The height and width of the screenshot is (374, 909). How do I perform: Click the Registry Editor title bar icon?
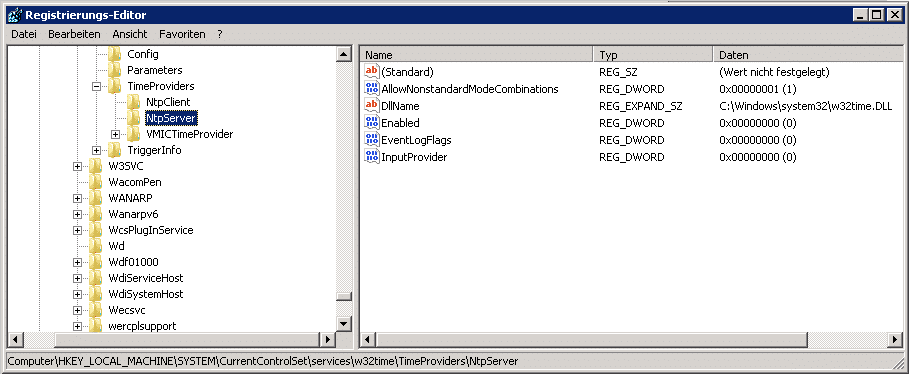pos(14,14)
